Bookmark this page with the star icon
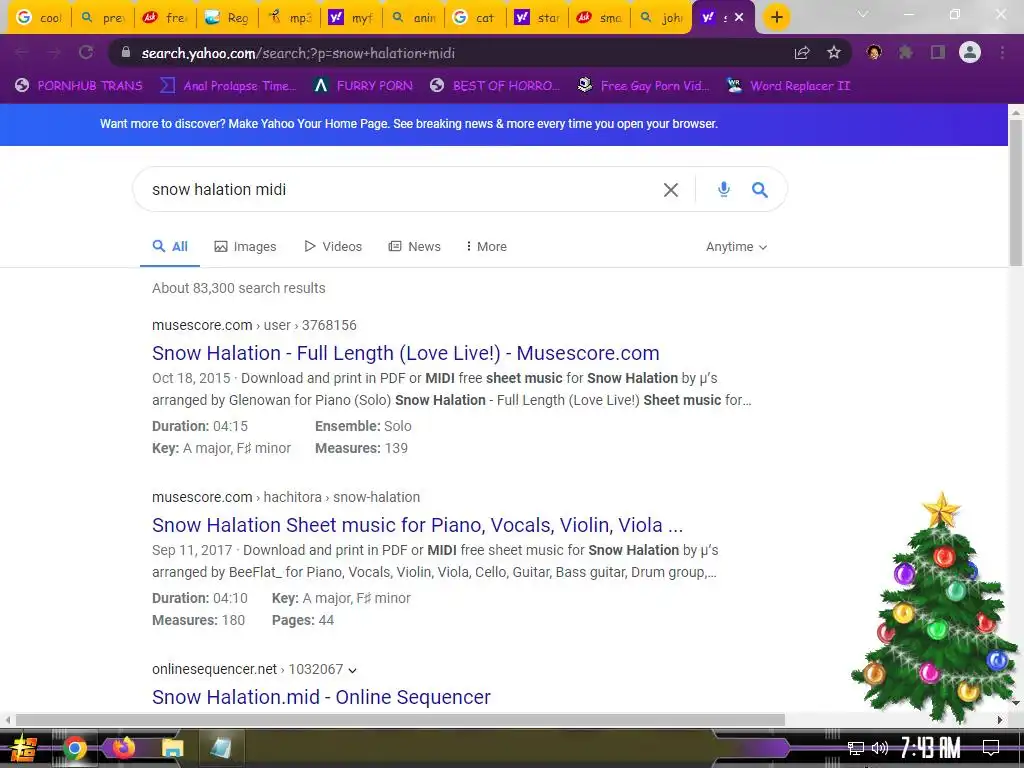This screenshot has width=1024, height=768. (834, 53)
